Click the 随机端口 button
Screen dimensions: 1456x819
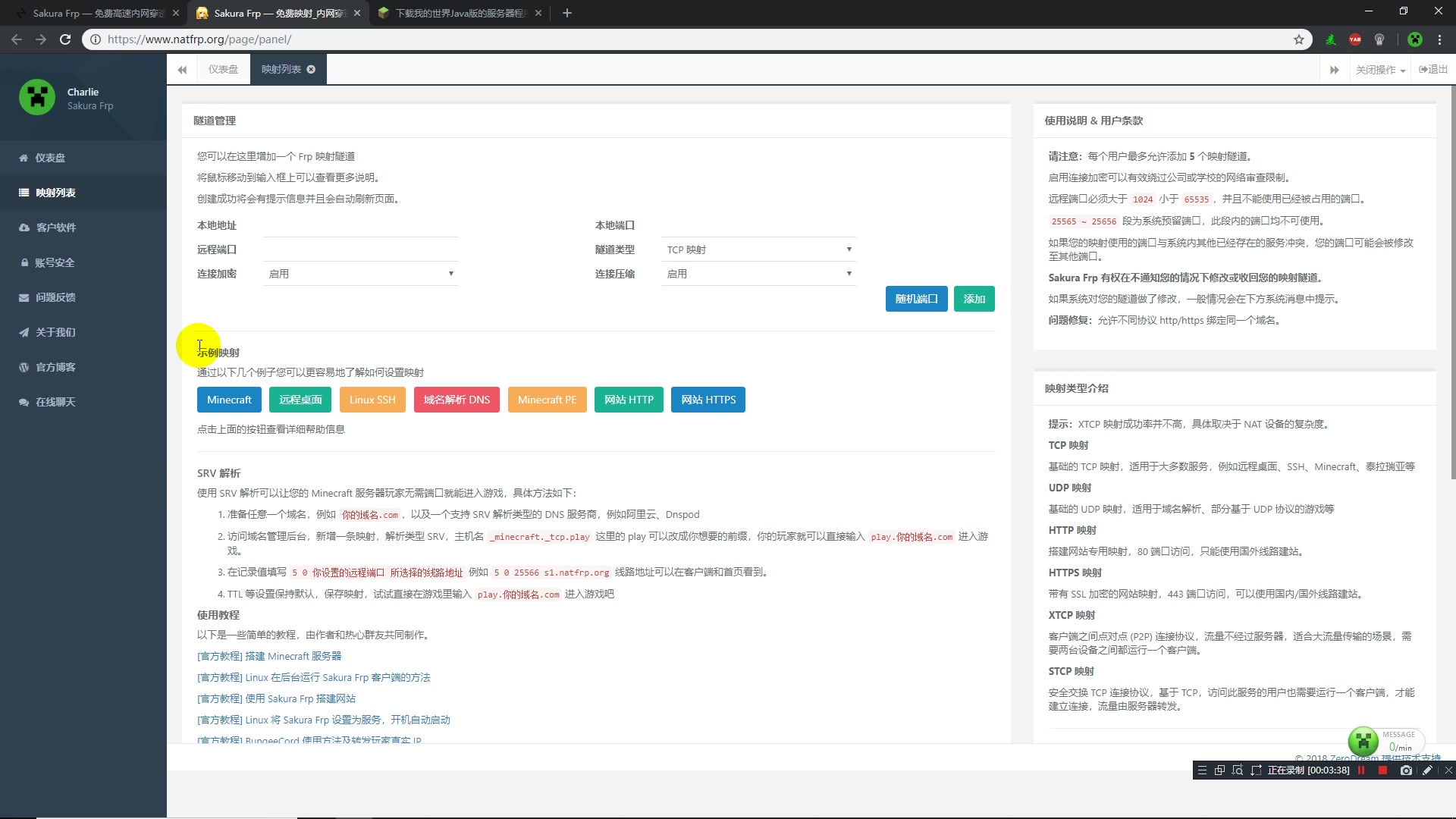point(916,299)
